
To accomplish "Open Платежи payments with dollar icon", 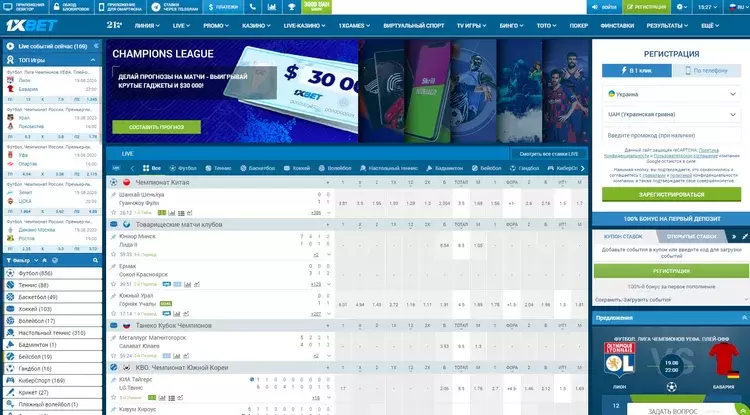I will tap(223, 7).
